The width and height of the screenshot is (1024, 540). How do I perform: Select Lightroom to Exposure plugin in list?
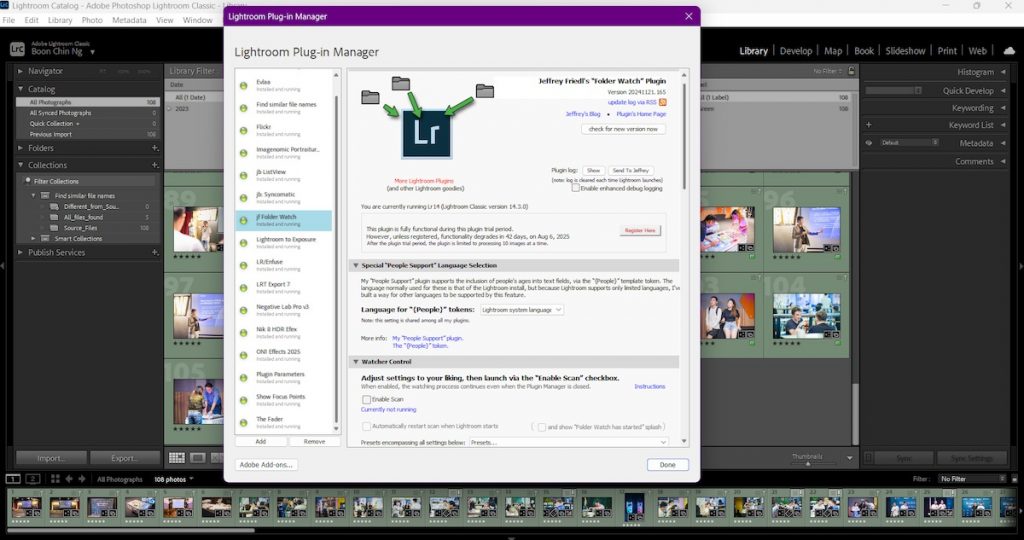click(283, 243)
